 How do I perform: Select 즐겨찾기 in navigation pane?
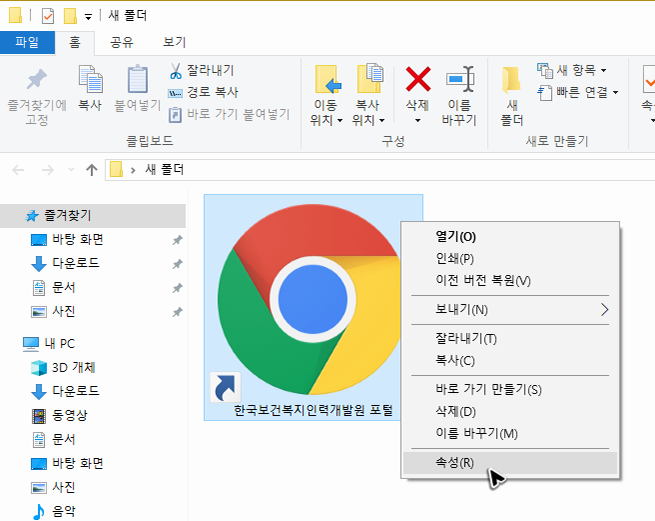coord(93,216)
